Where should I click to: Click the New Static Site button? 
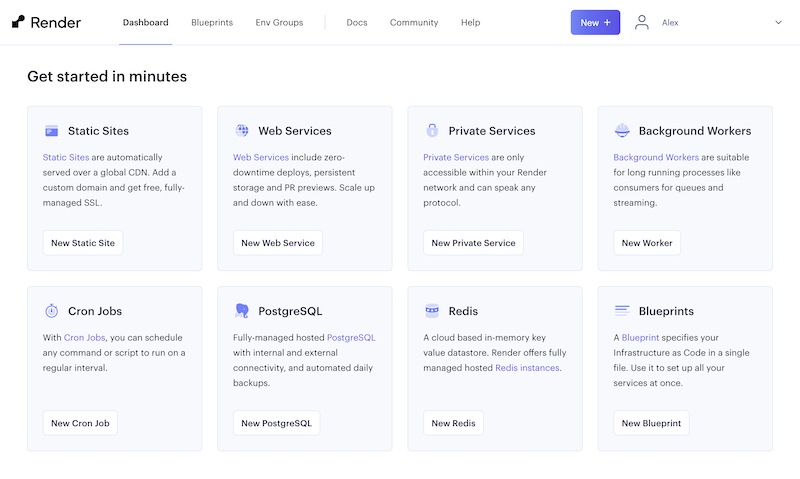pyautogui.click(x=83, y=243)
